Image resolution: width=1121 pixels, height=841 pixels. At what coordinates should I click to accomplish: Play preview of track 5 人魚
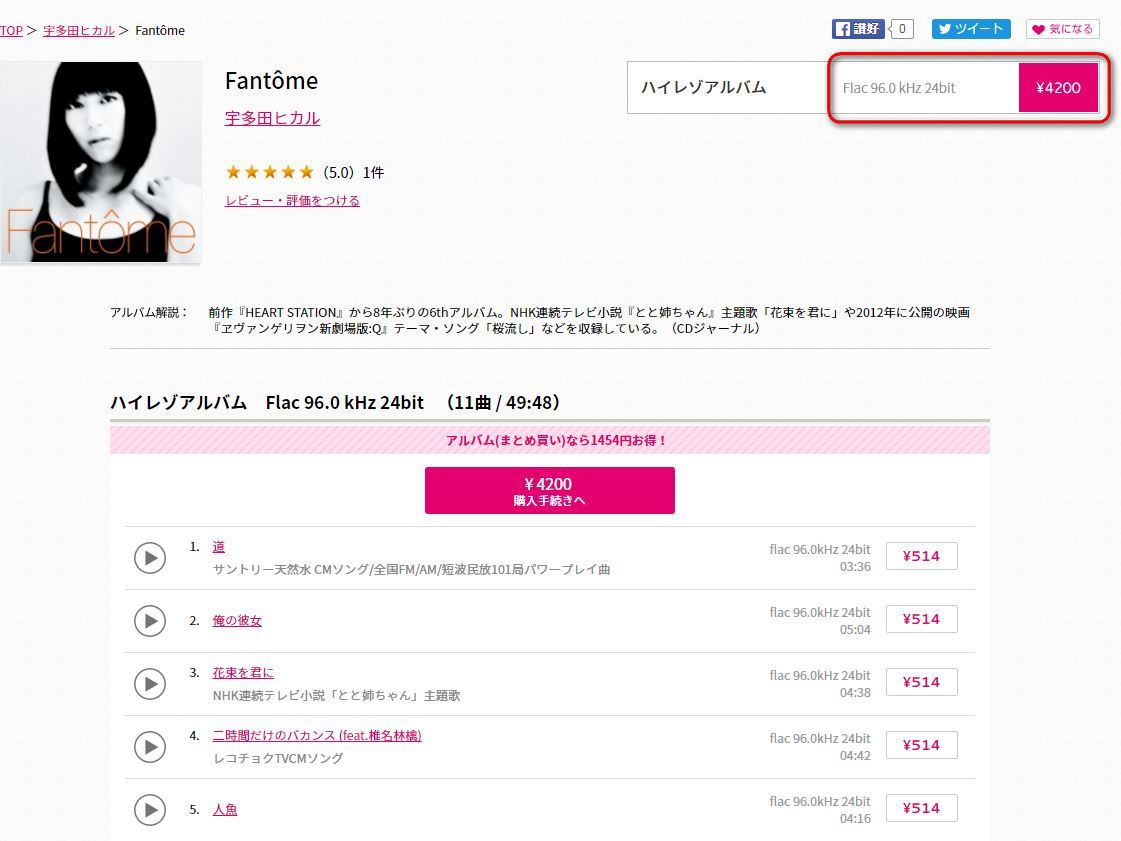tap(150, 809)
